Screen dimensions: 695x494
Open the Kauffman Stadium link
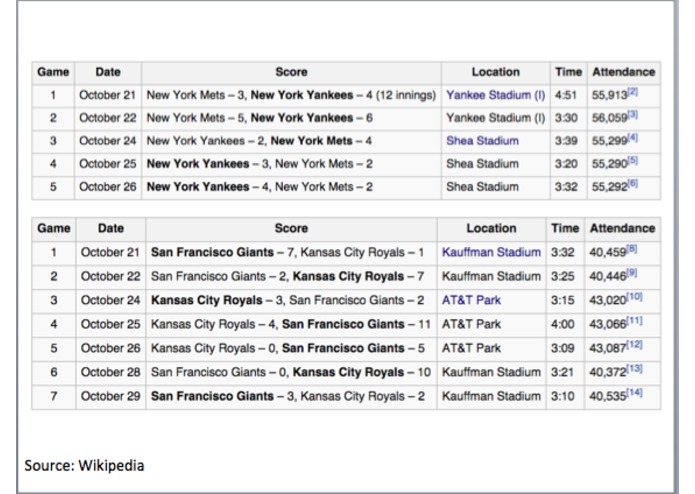[491, 253]
